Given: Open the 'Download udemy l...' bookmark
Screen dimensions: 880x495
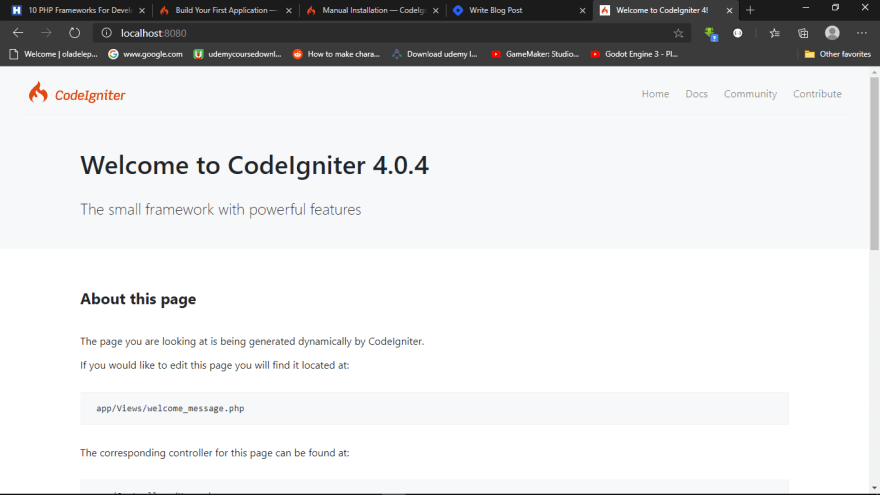Looking at the screenshot, I should pyautogui.click(x=435, y=54).
